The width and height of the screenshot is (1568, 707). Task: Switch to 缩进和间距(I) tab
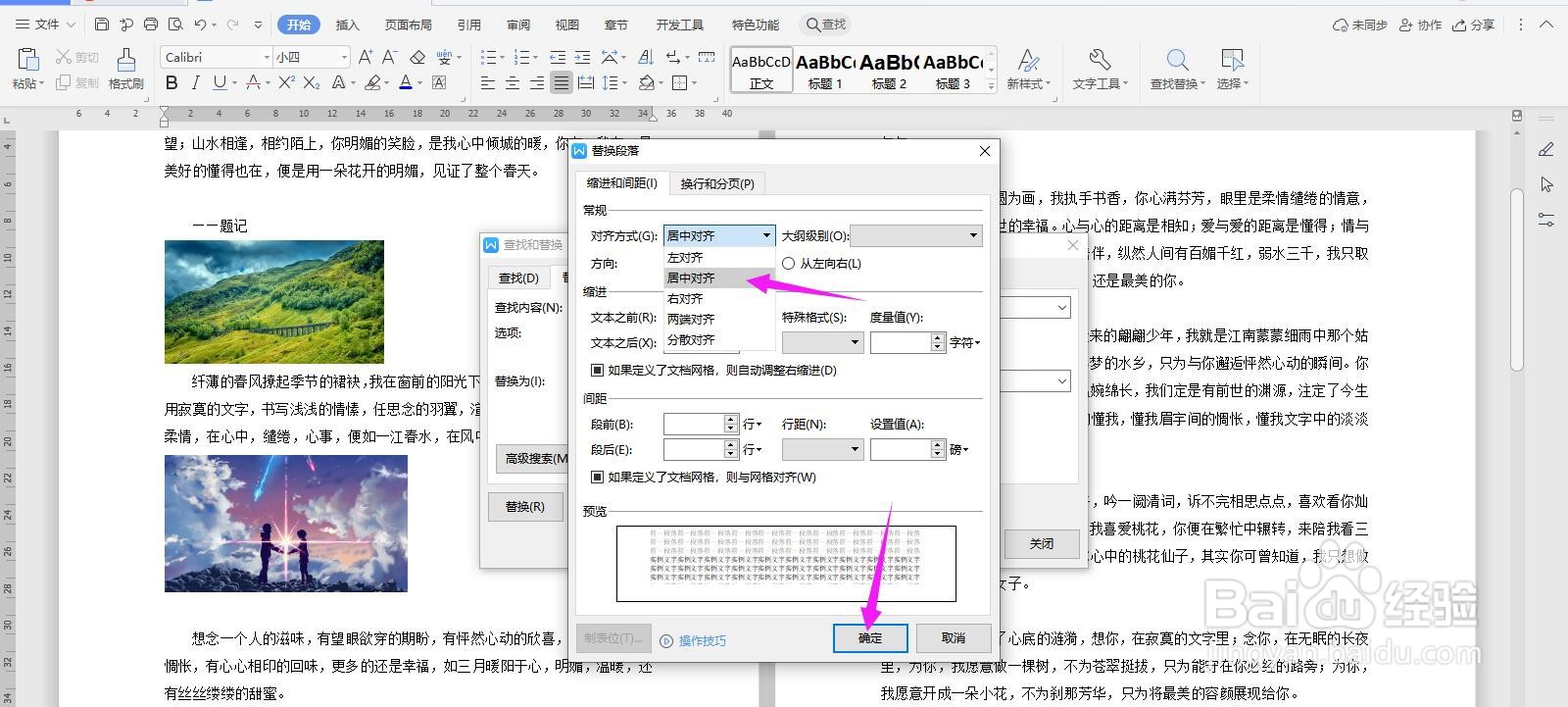tap(621, 182)
